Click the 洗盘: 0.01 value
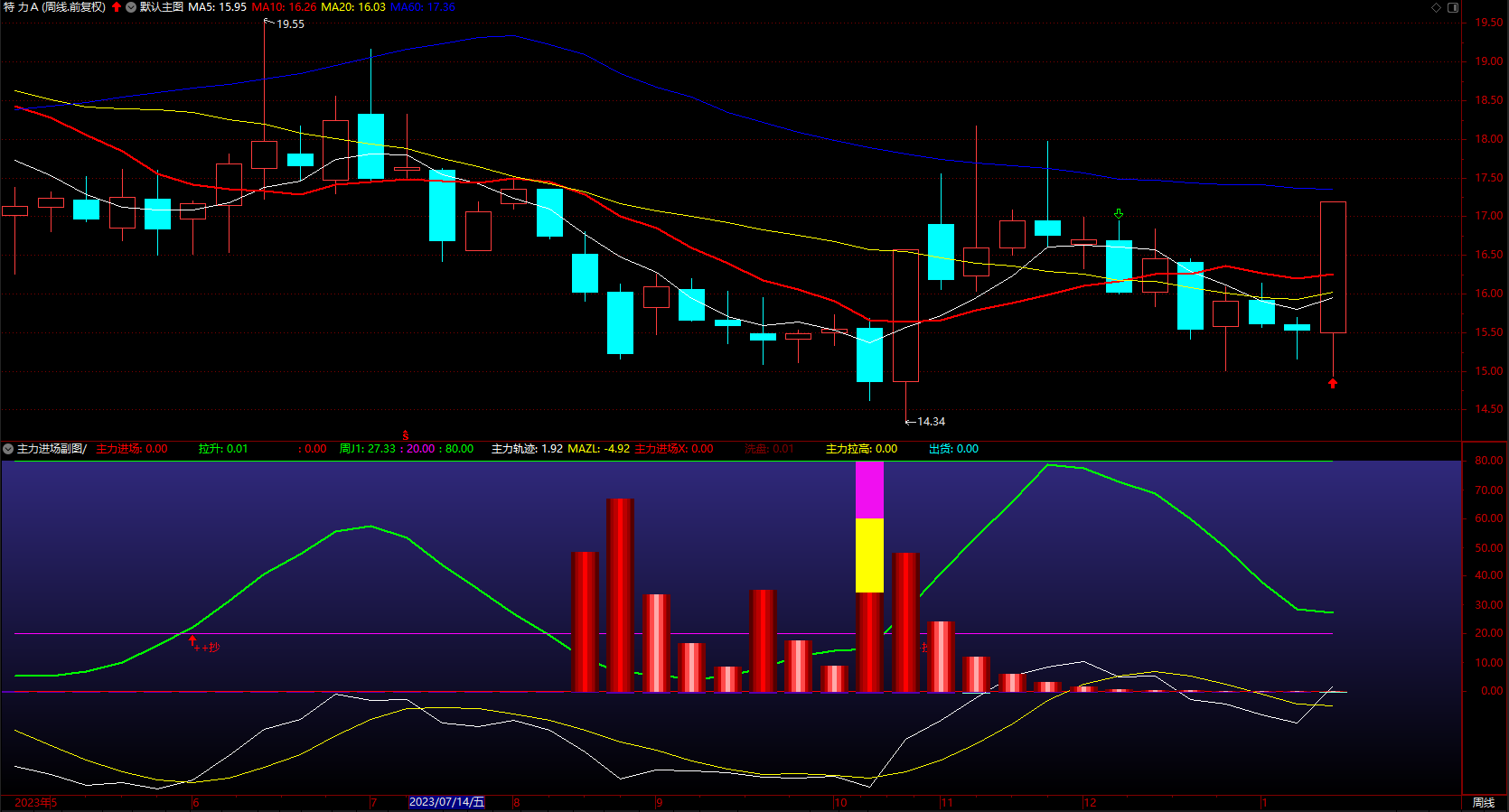The width and height of the screenshot is (1509, 812). point(770,449)
